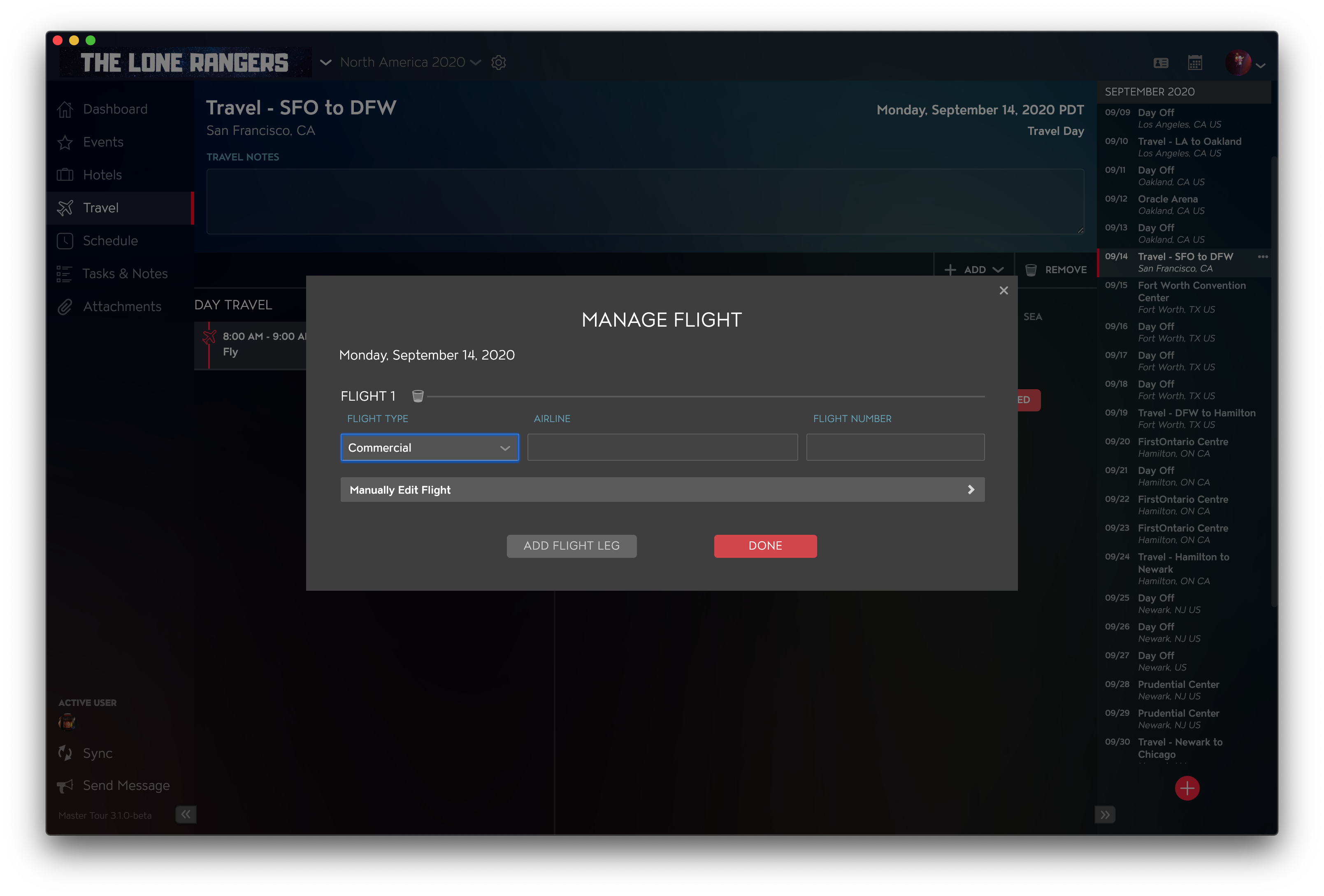The image size is (1324, 896).
Task: Click the Flight Number input field
Action: 895,447
